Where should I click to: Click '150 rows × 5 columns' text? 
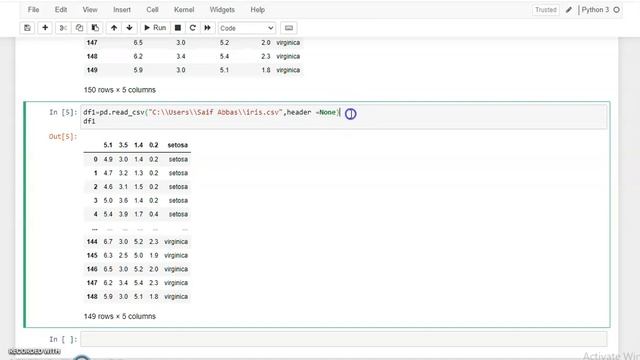120,90
